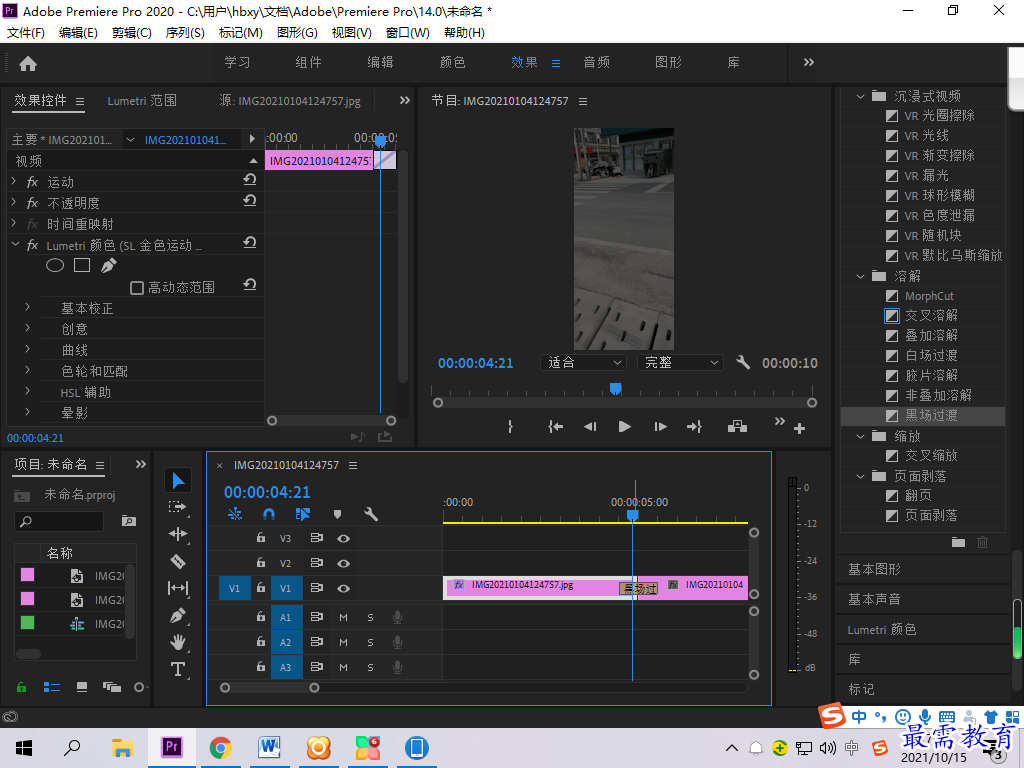
Task: Create new custom bin in Effects panel
Action: click(x=958, y=542)
